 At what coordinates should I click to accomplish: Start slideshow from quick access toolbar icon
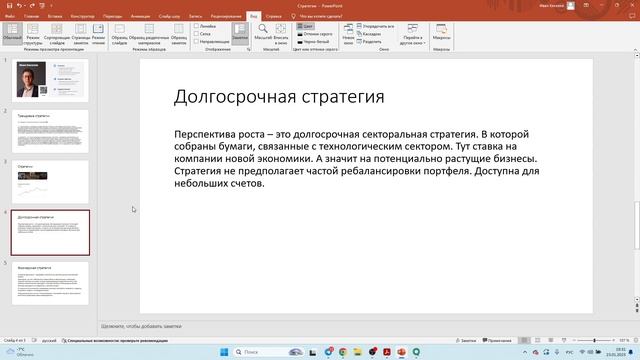(42, 6)
